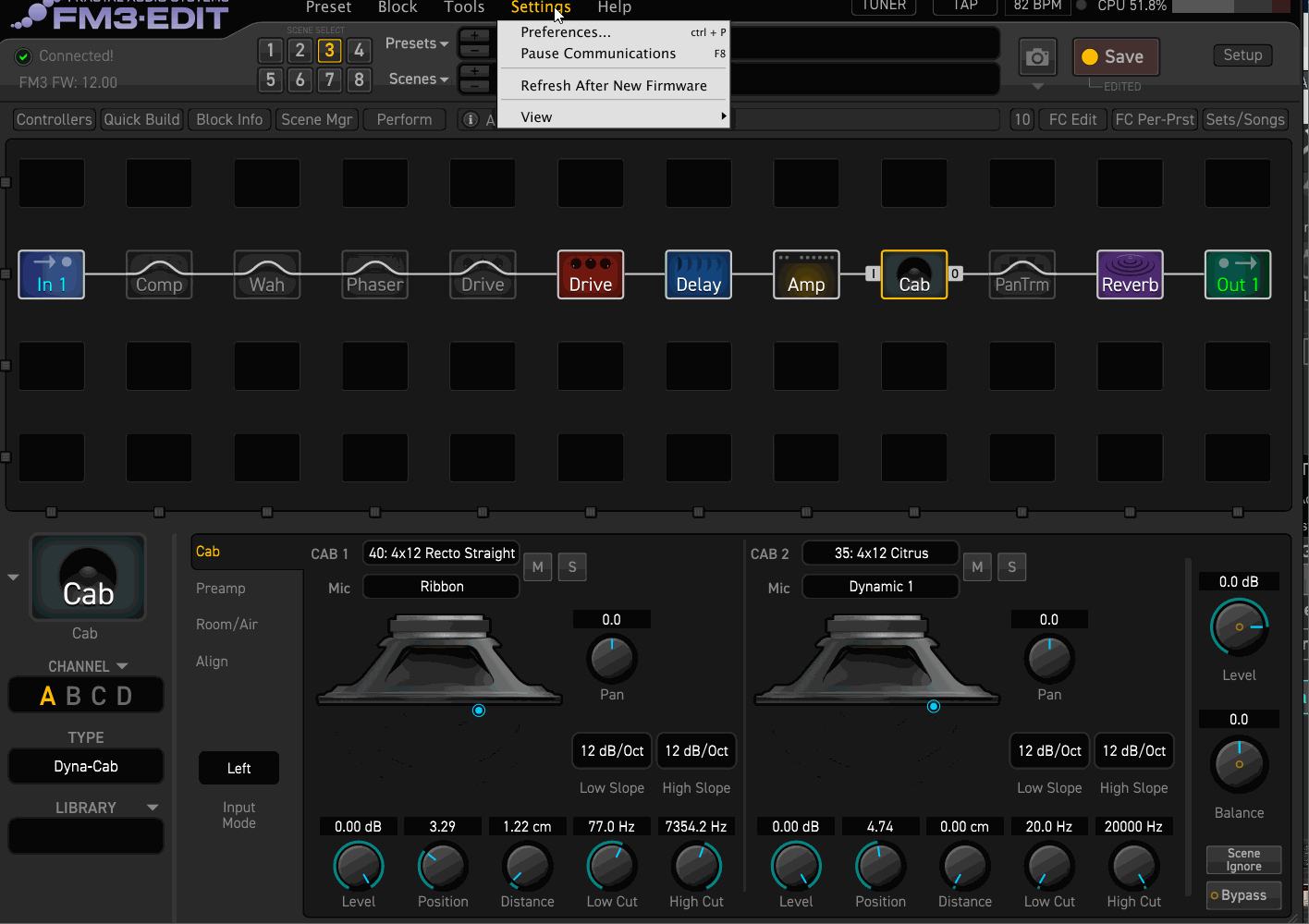
Task: Click the CAB 2 speaker image
Action: [x=877, y=660]
